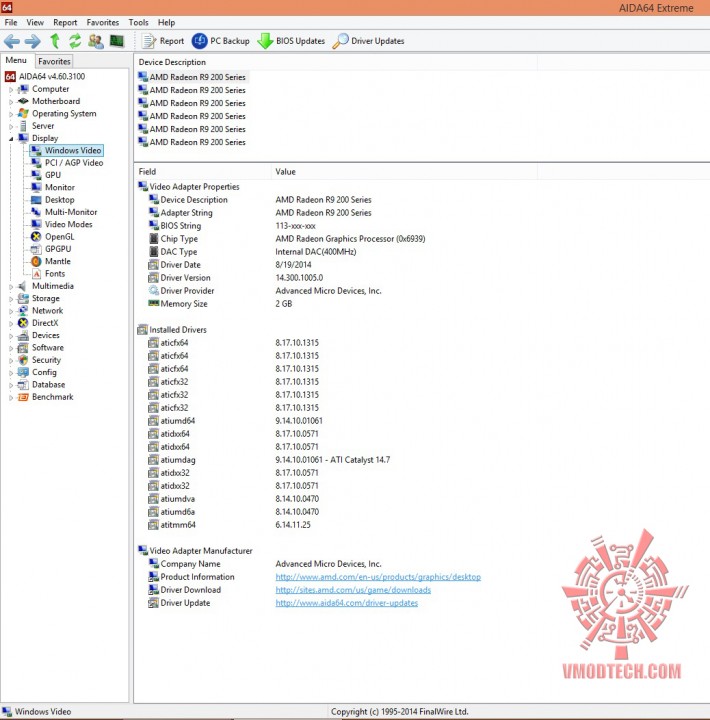This screenshot has width=710, height=720.
Task: Click the green monitor icon in toolbar
Action: (117, 41)
